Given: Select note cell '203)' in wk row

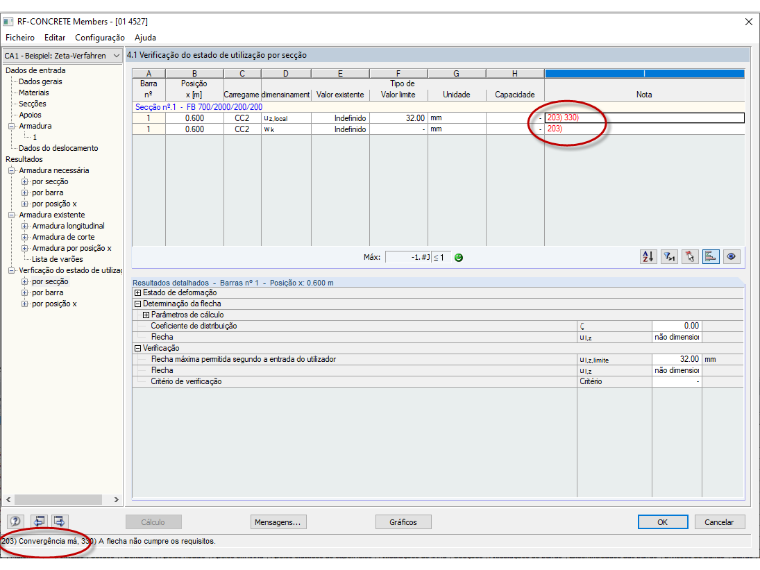Looking at the screenshot, I should click(645, 129).
